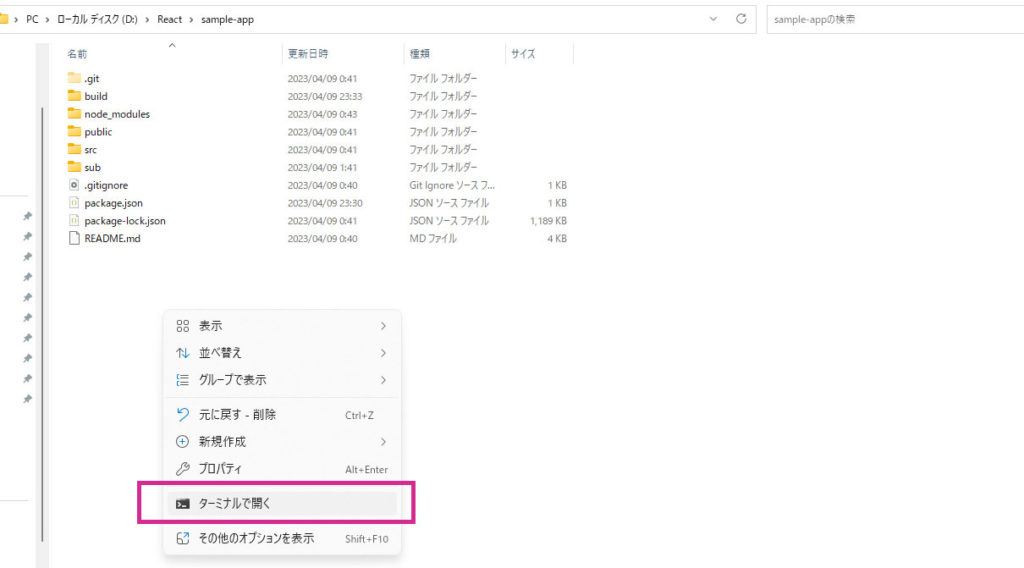1024x568 pixels.
Task: Select the .gitignore file icon
Action: [x=74, y=185]
